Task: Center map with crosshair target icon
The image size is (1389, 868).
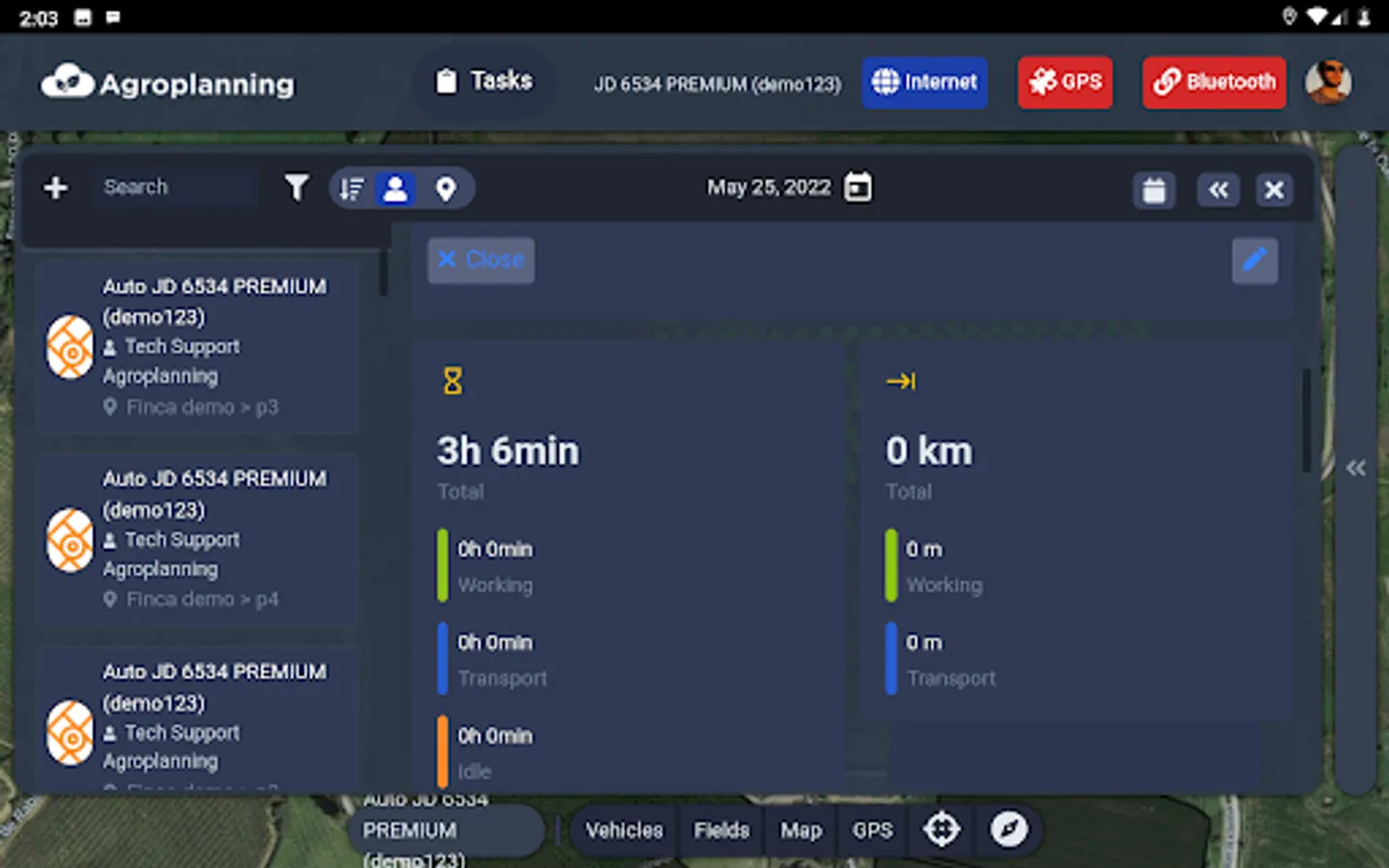Action: click(941, 829)
